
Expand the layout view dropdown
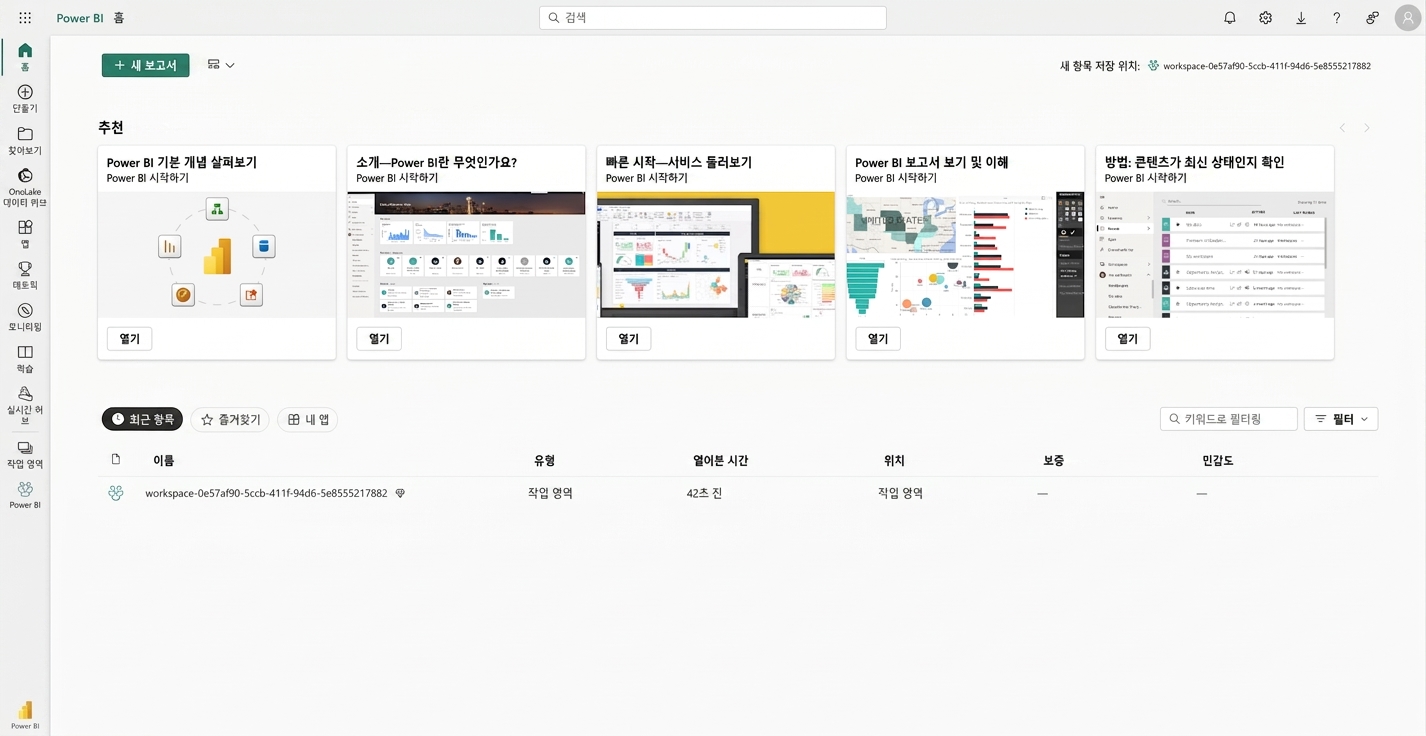pyautogui.click(x=221, y=65)
